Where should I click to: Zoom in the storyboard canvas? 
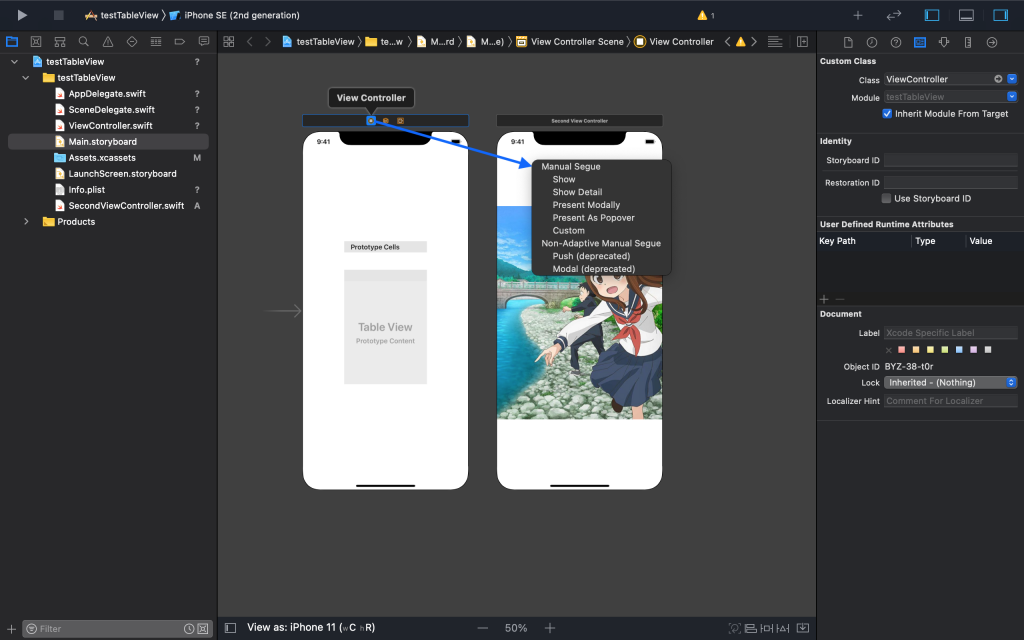pos(550,628)
